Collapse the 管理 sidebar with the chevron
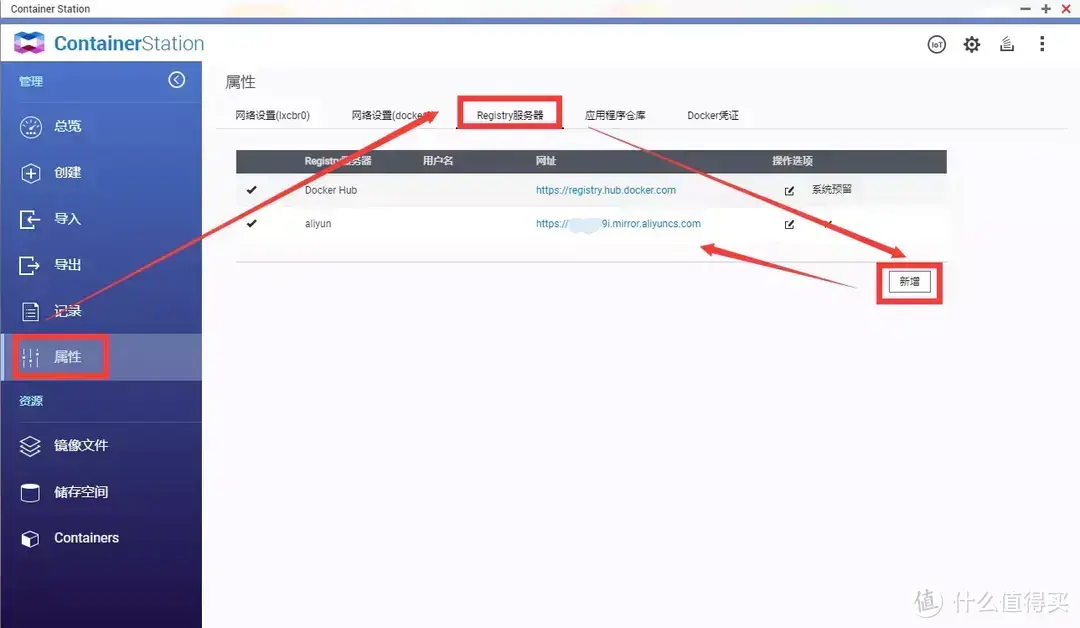Viewport: 1080px width, 628px height. tap(177, 79)
